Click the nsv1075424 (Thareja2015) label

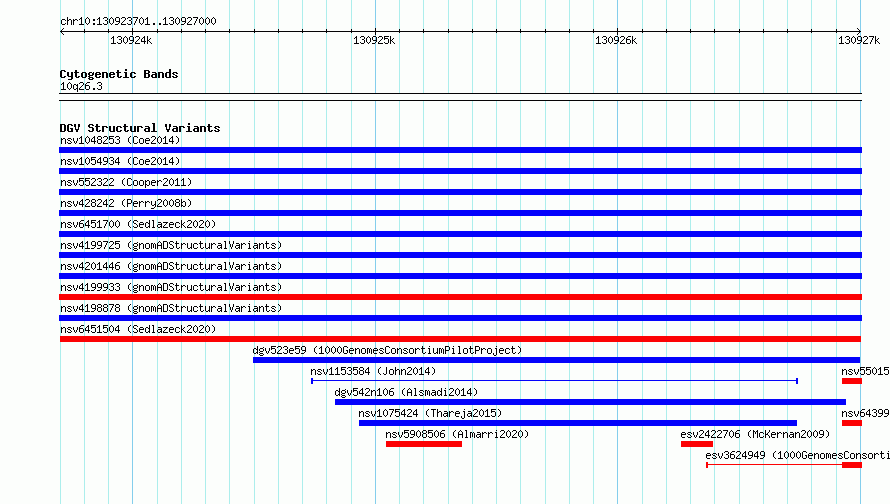[x=430, y=413]
